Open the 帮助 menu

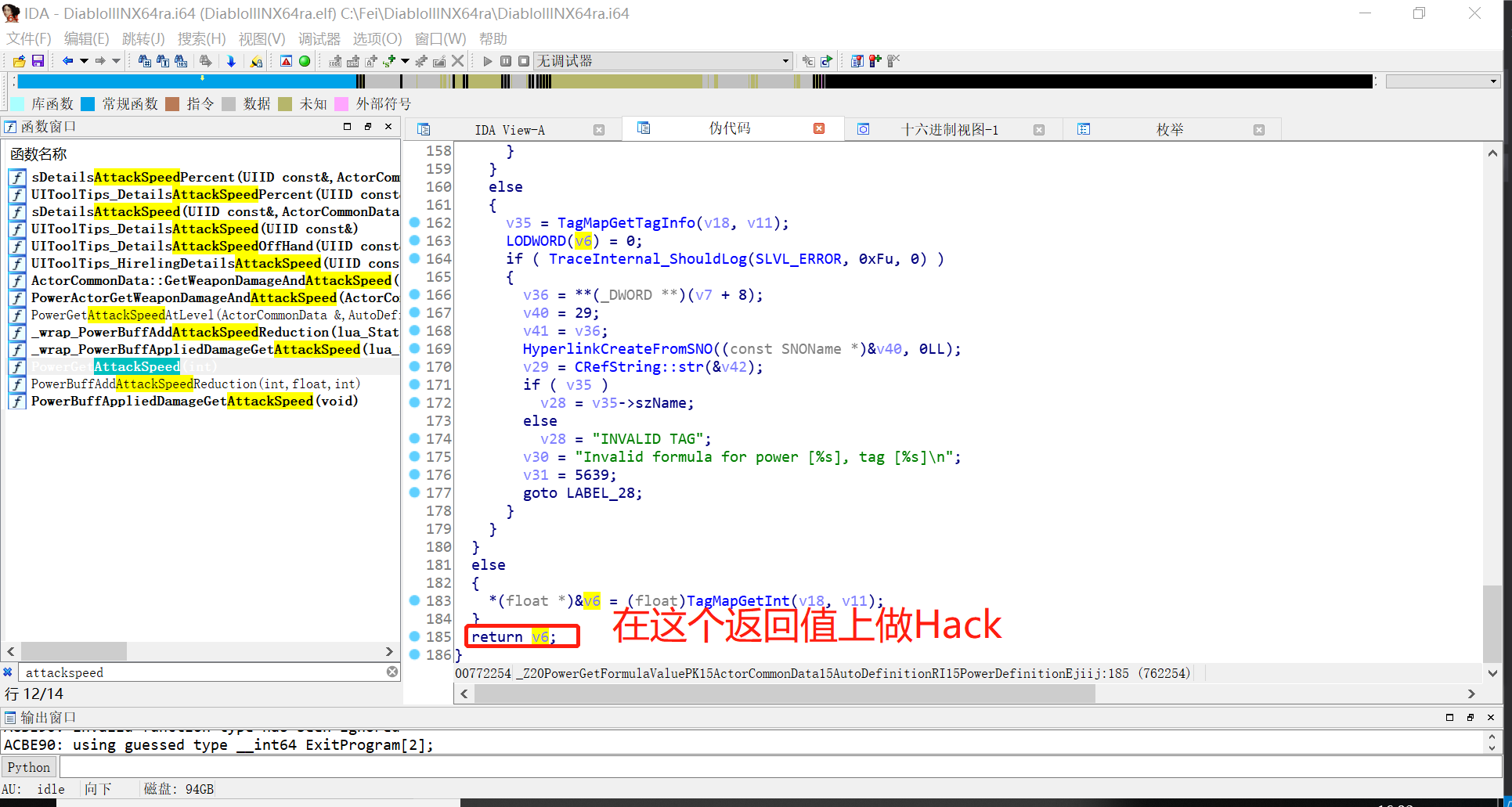pyautogui.click(x=493, y=38)
